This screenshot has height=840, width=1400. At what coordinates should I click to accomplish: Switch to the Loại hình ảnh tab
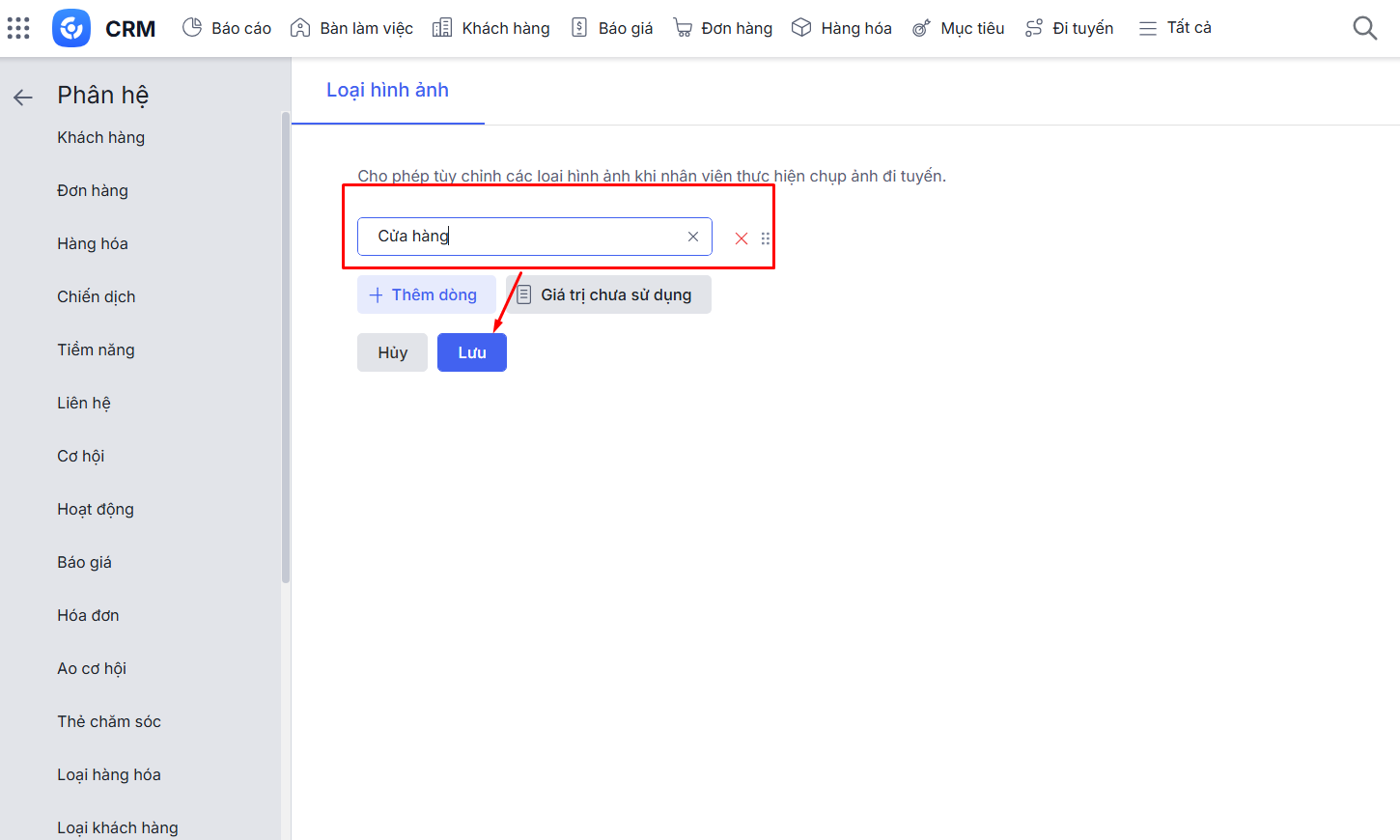click(x=387, y=91)
